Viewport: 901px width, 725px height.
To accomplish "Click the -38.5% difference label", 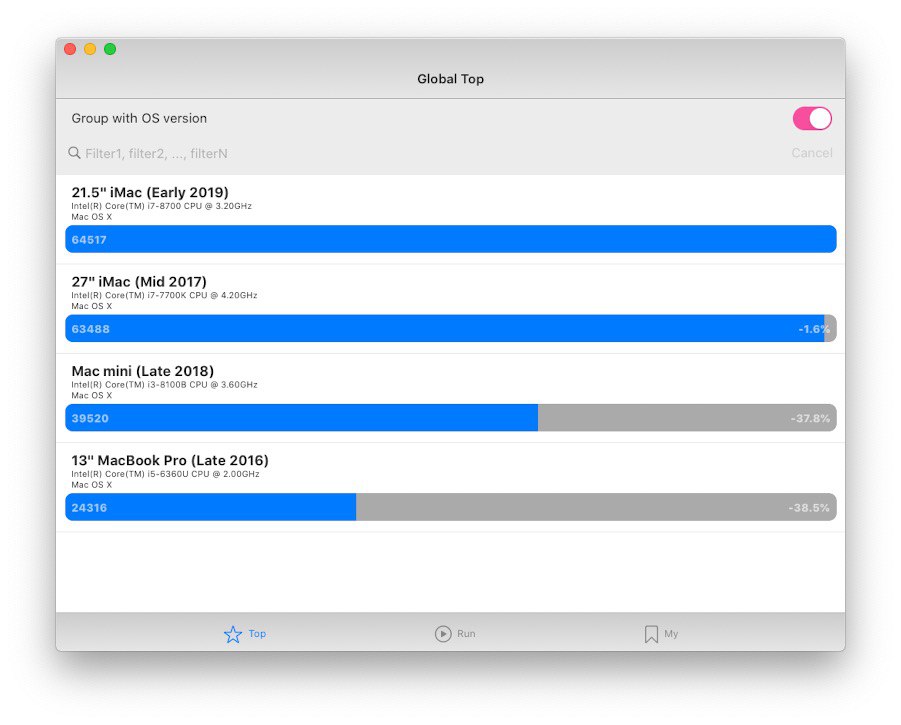I will [809, 508].
